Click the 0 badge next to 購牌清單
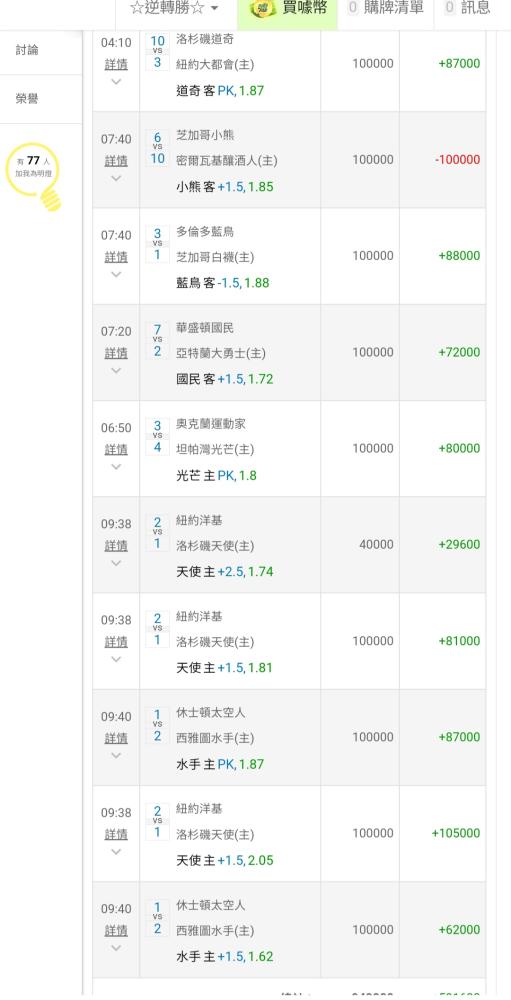511x1000 pixels. 353,8
